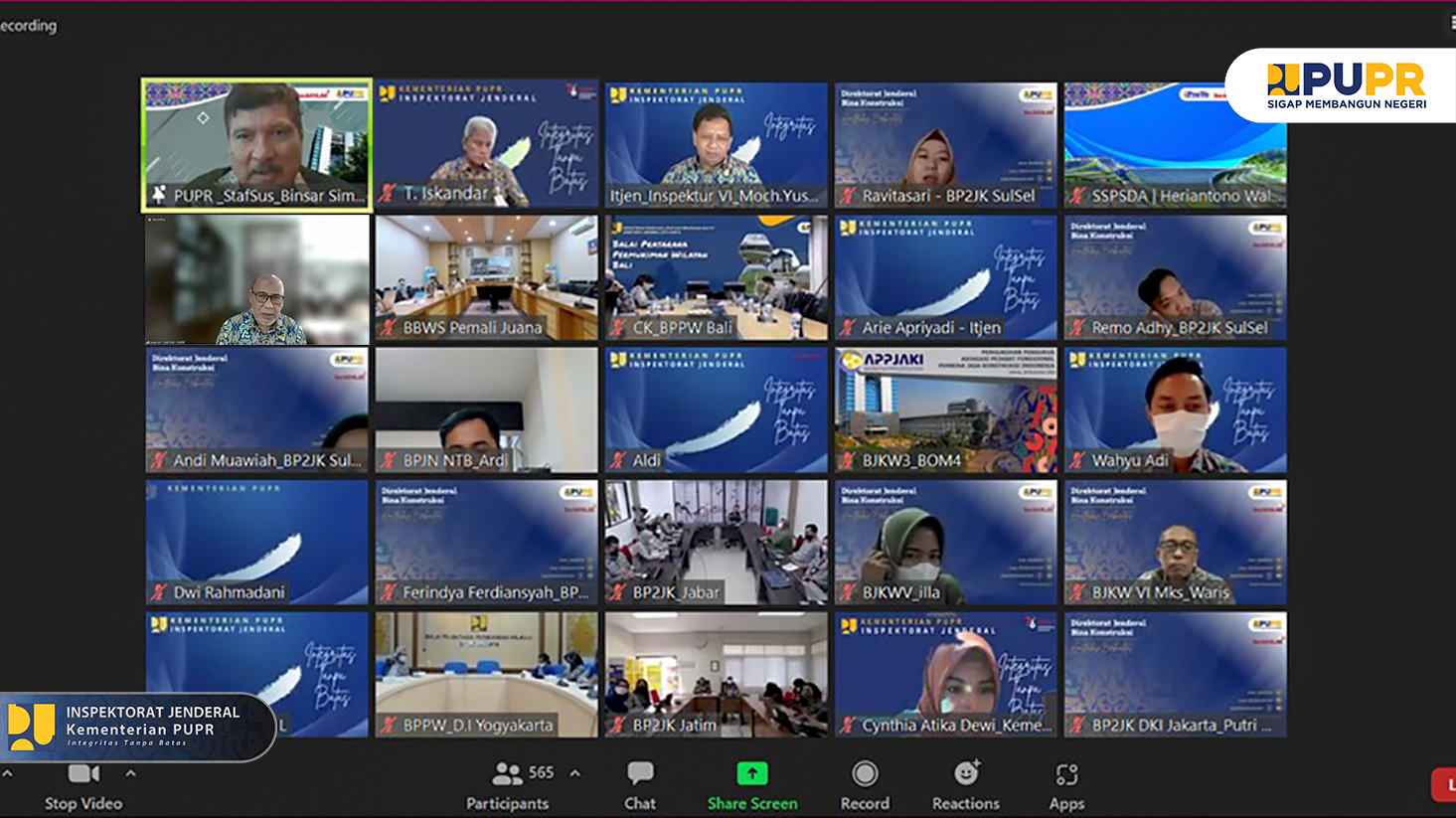Select the unnamed tile of man with glasses
The image size is (1456, 818).
pyautogui.click(x=256, y=278)
